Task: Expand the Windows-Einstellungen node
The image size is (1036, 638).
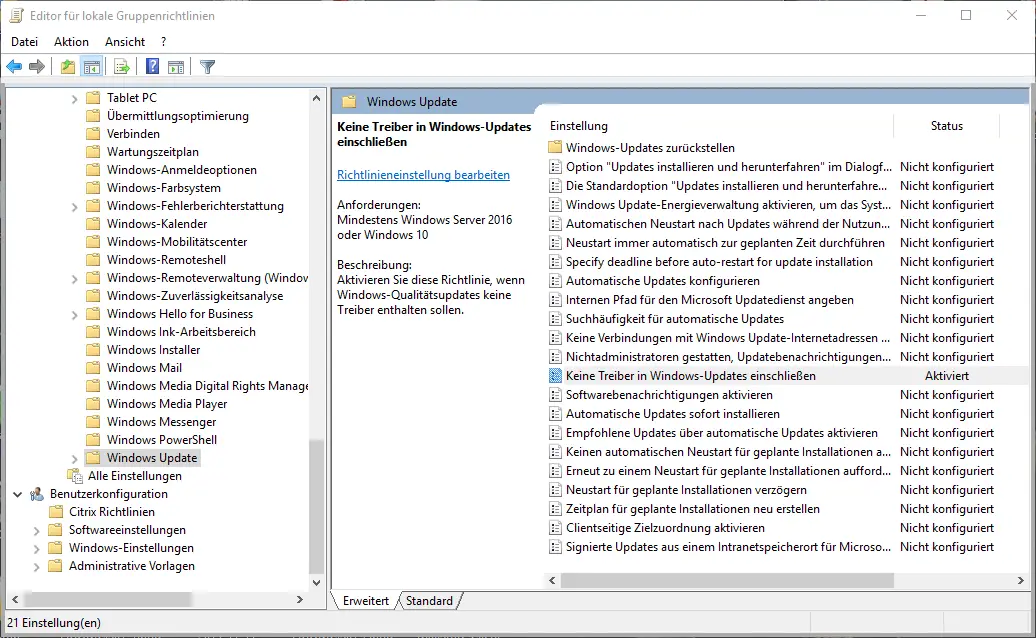Action: point(37,548)
